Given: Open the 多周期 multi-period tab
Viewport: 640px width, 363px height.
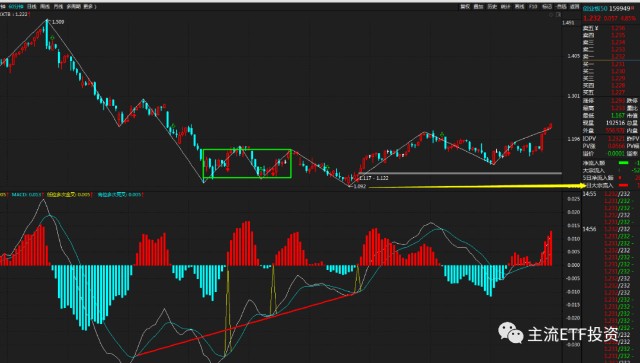Looking at the screenshot, I should 74,7.
